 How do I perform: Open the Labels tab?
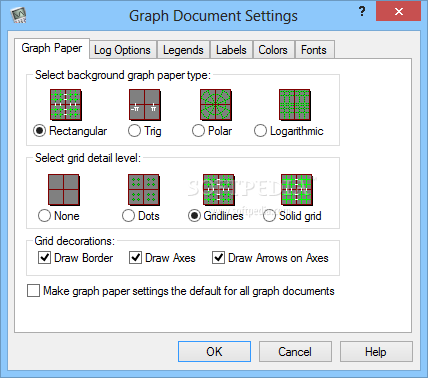tap(231, 50)
